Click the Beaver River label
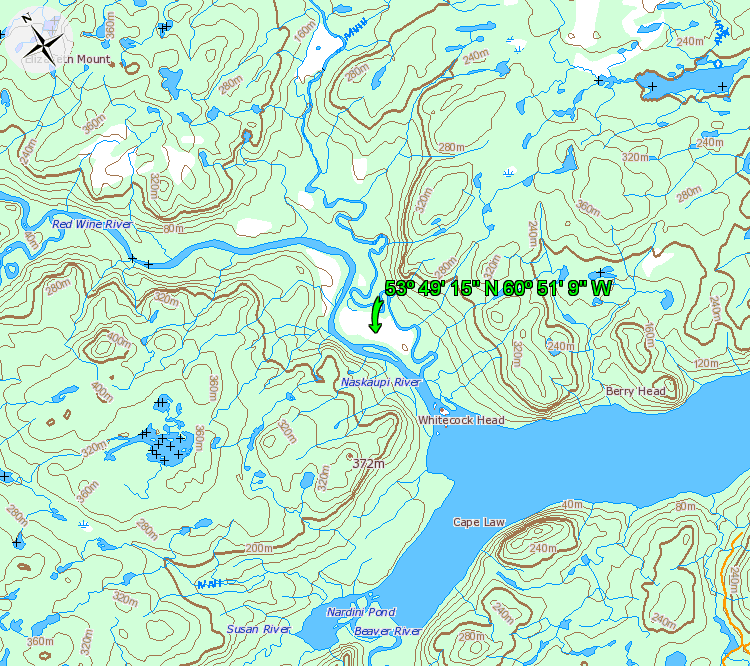The image size is (750, 666). (388, 631)
